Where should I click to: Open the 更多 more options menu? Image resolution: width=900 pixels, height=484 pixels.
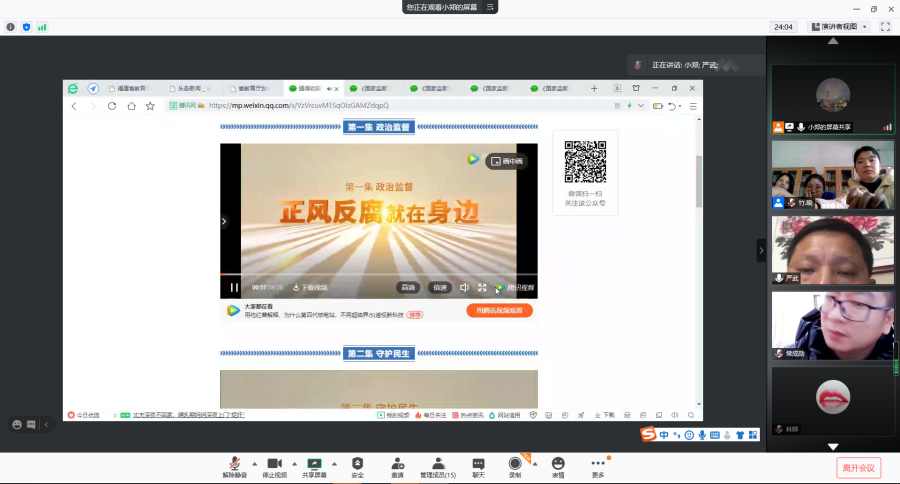tap(598, 467)
